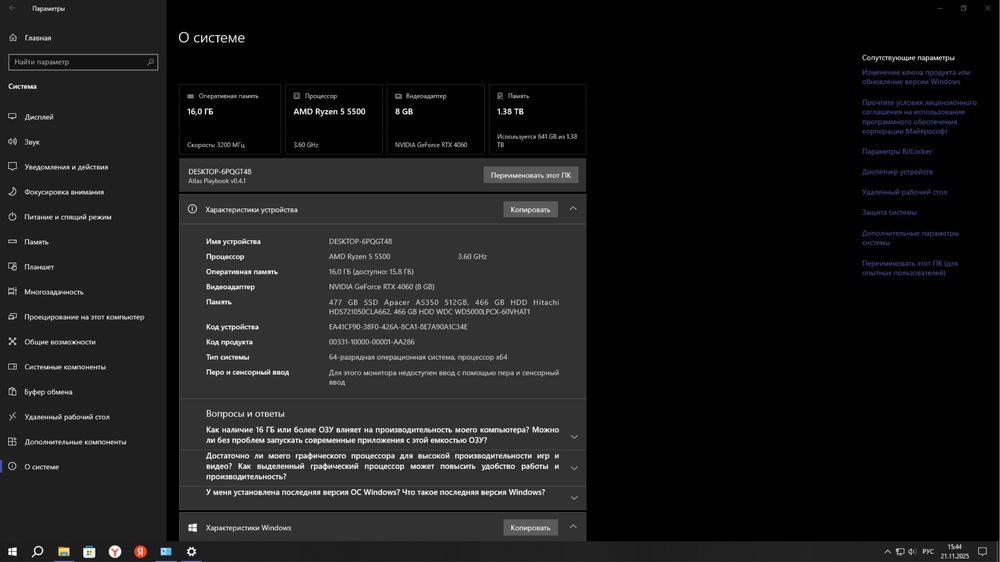The height and width of the screenshot is (562, 1000).
Task: Show hidden tray icons chevron
Action: coord(887,552)
